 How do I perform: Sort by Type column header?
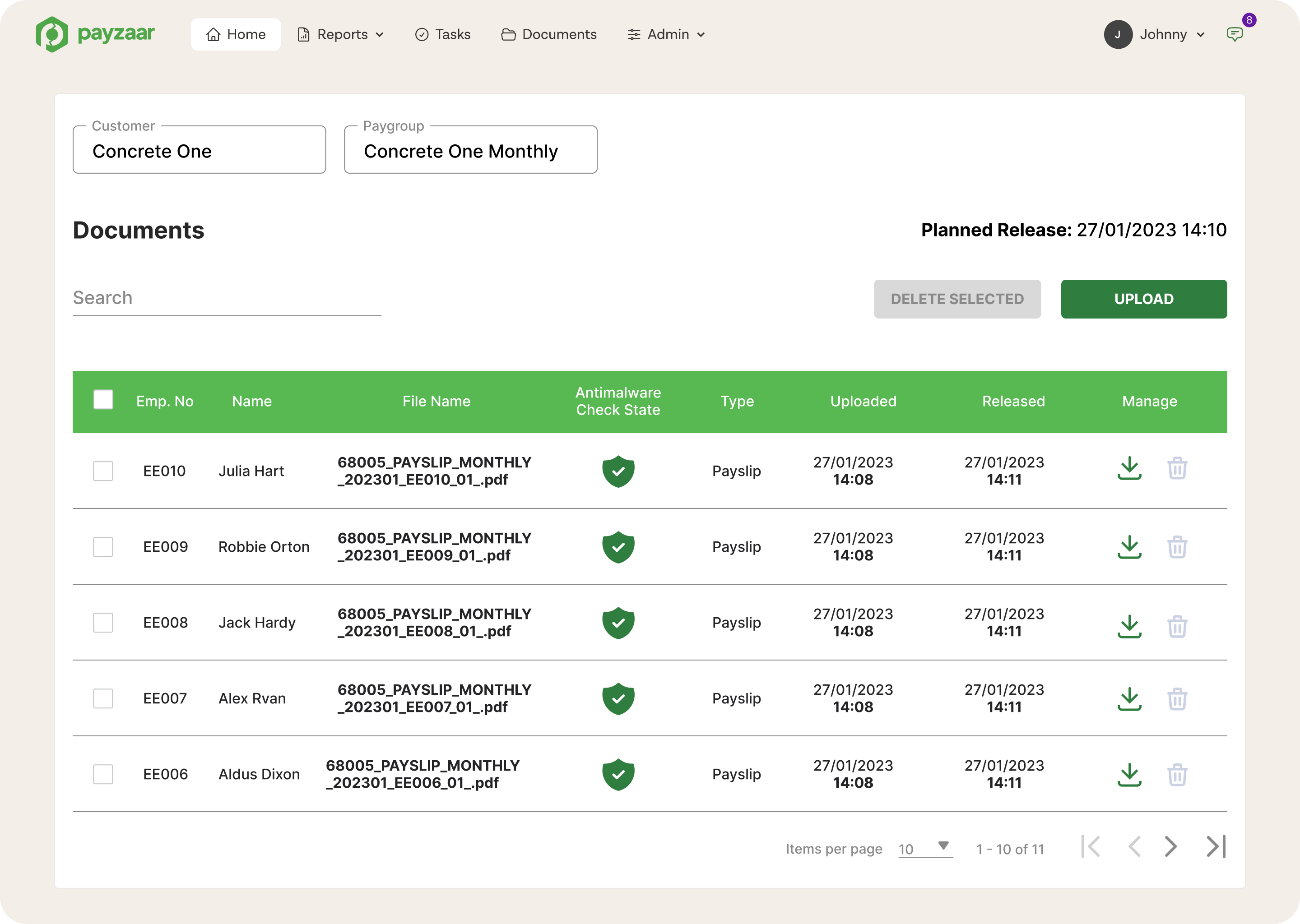(x=737, y=401)
